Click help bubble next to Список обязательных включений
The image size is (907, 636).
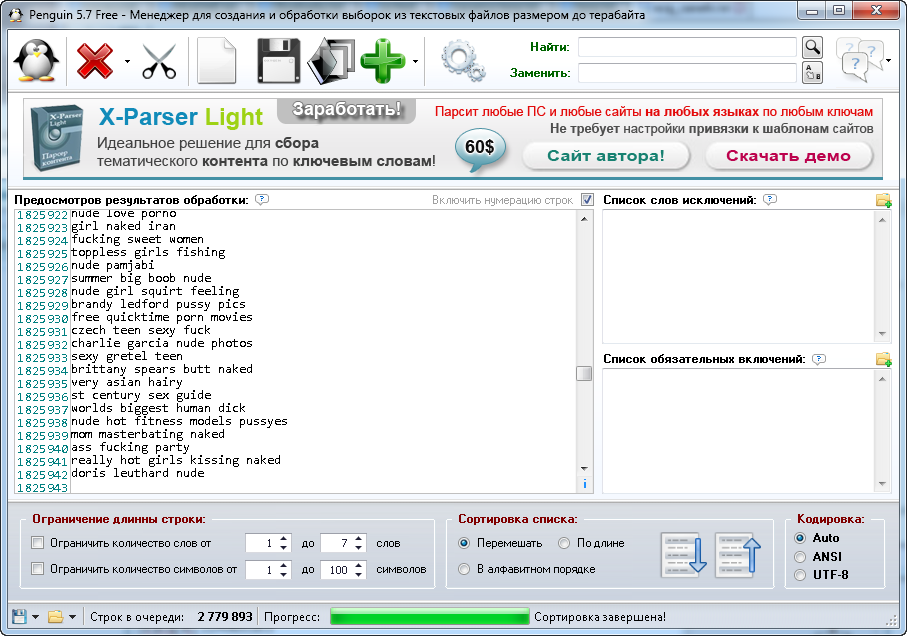[x=818, y=359]
